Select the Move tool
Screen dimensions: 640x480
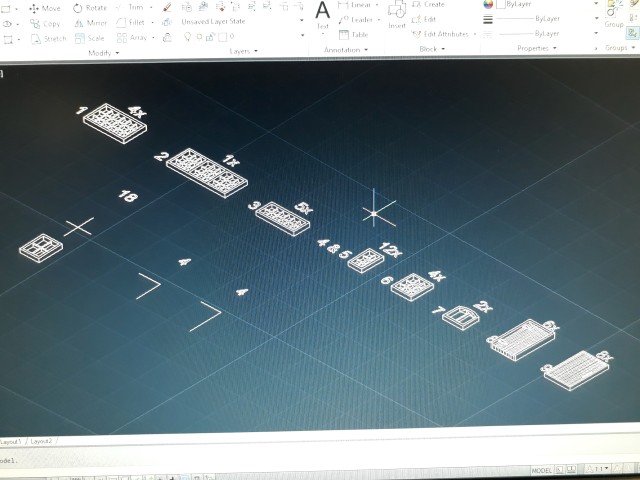coord(45,8)
